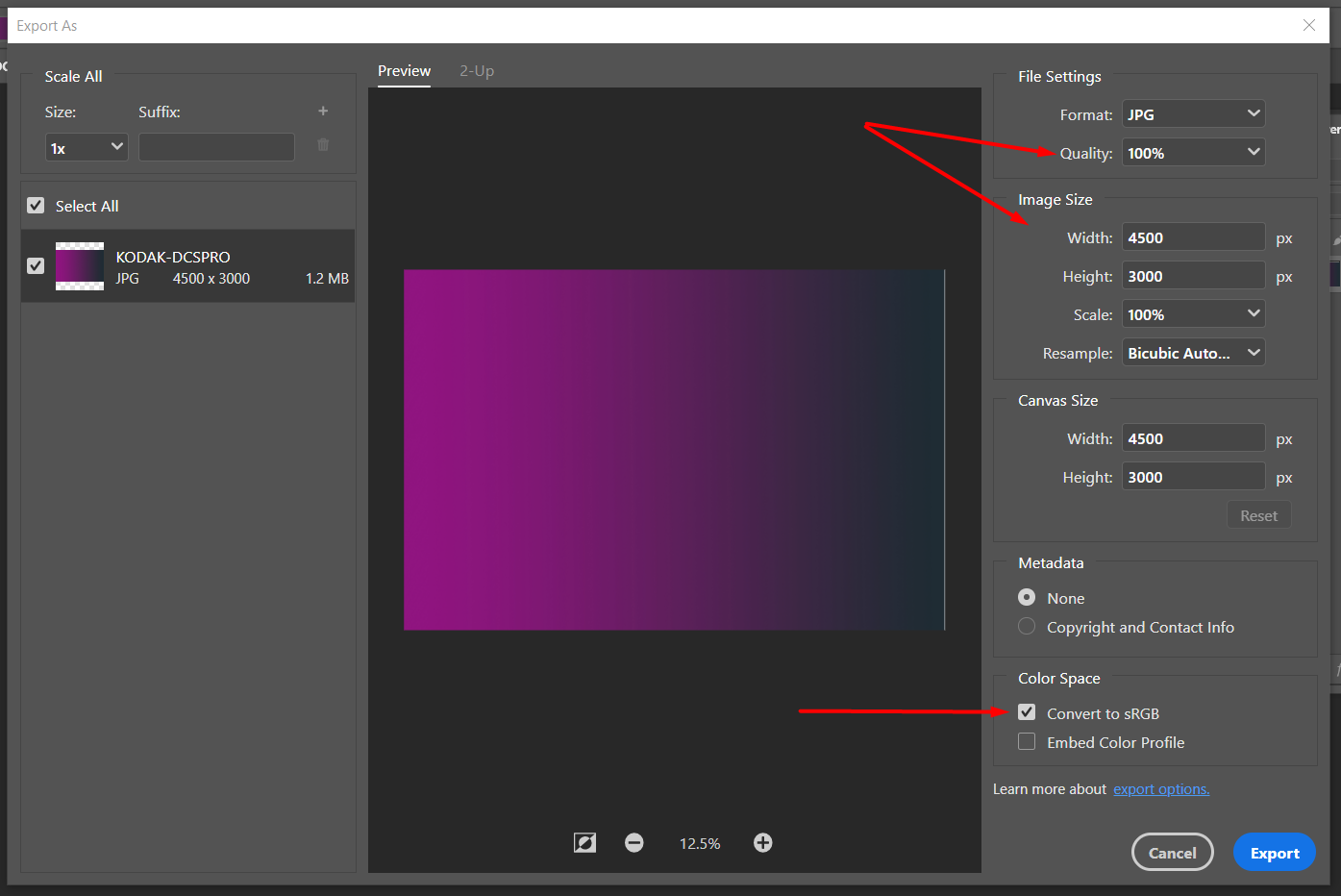The image size is (1341, 896).
Task: Toggle the preview background matte icon
Action: pos(584,842)
